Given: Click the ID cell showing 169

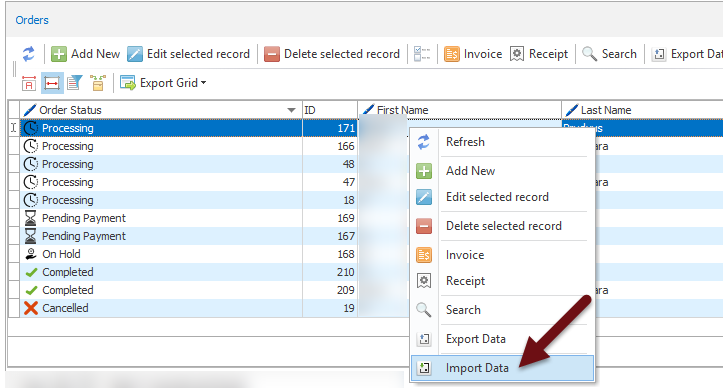Looking at the screenshot, I should [330, 218].
